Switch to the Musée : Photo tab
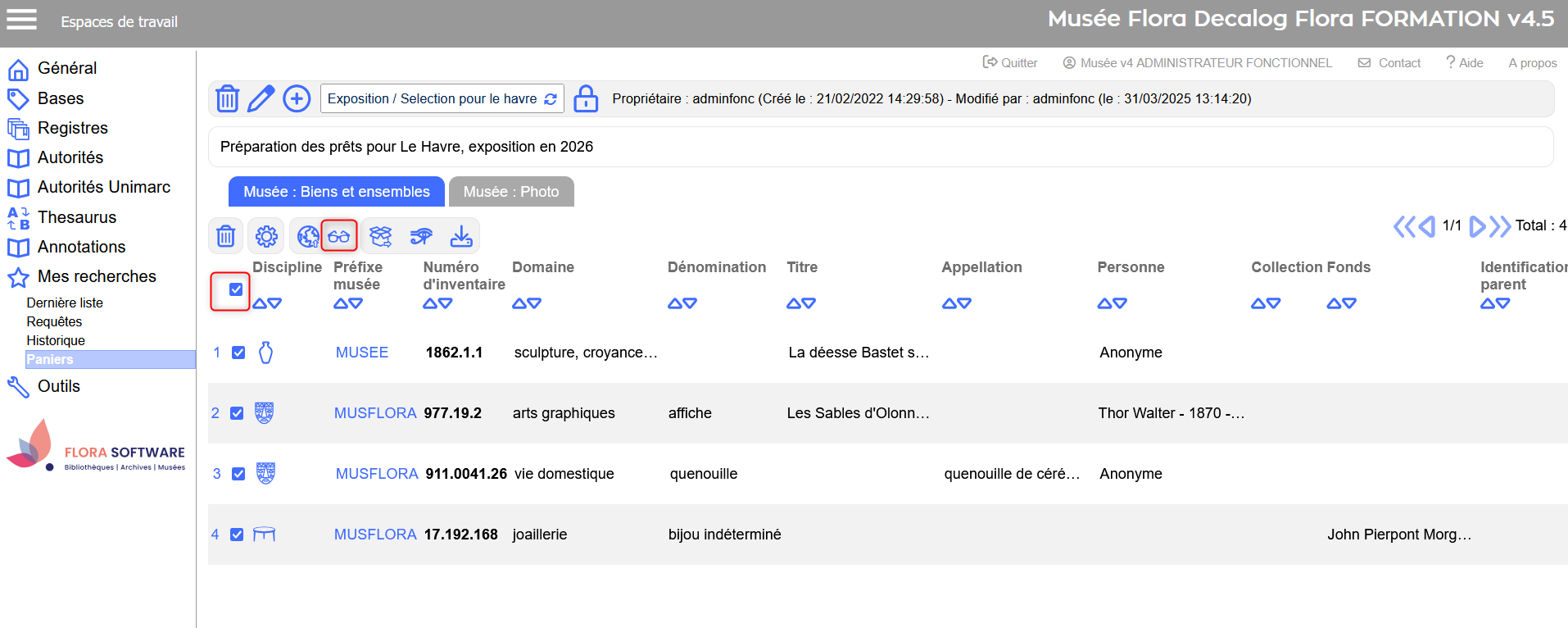The image size is (1568, 628). (x=511, y=192)
